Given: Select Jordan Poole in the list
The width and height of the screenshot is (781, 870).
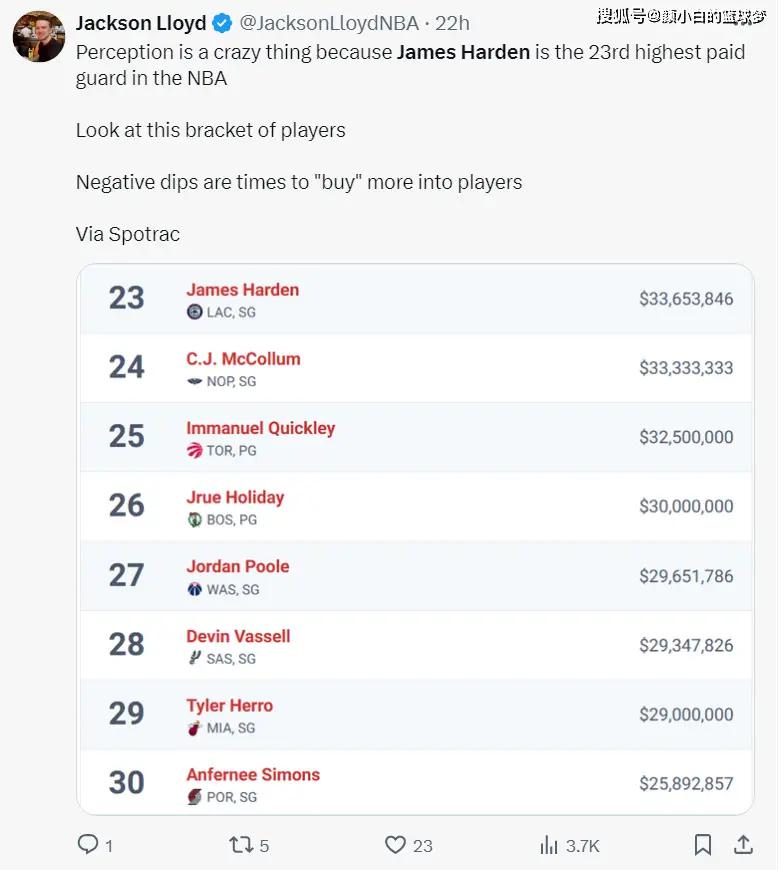Looking at the screenshot, I should click(238, 566).
